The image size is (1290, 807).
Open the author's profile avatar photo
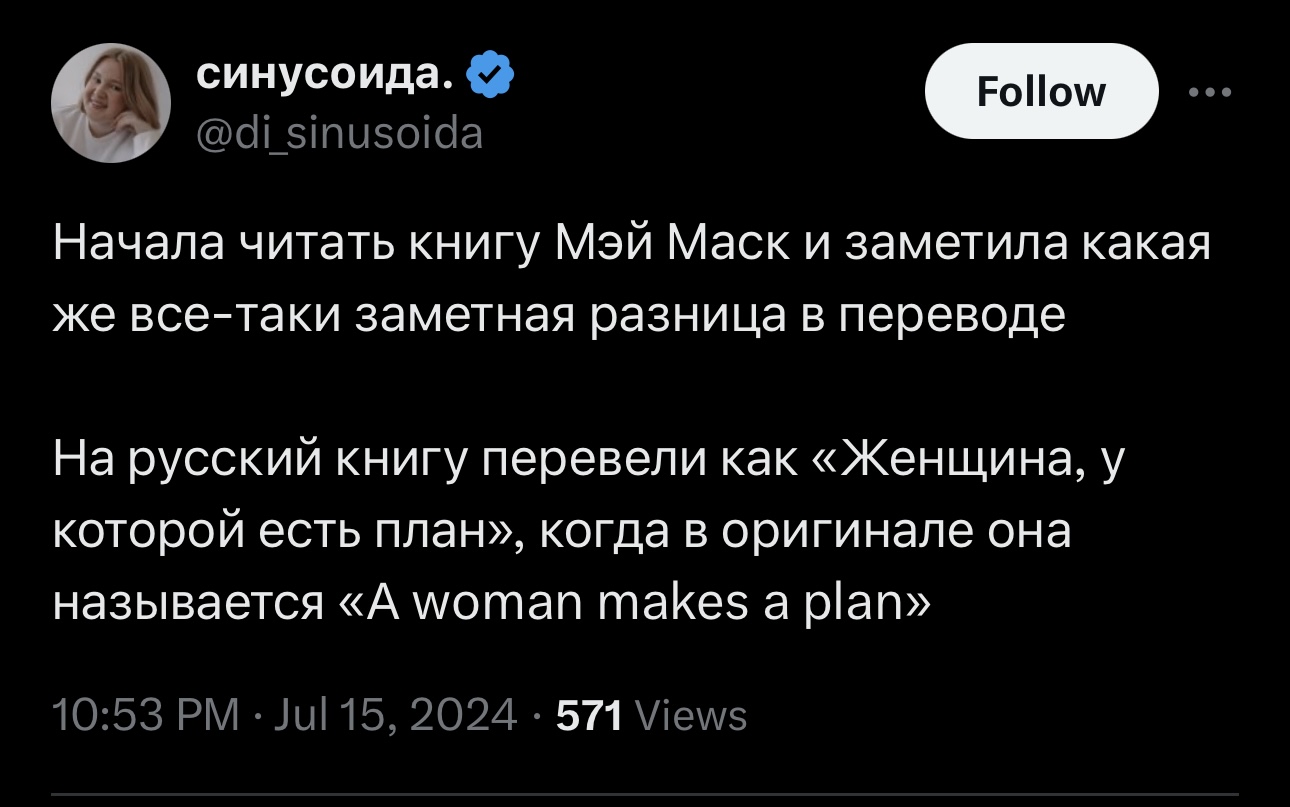click(112, 104)
